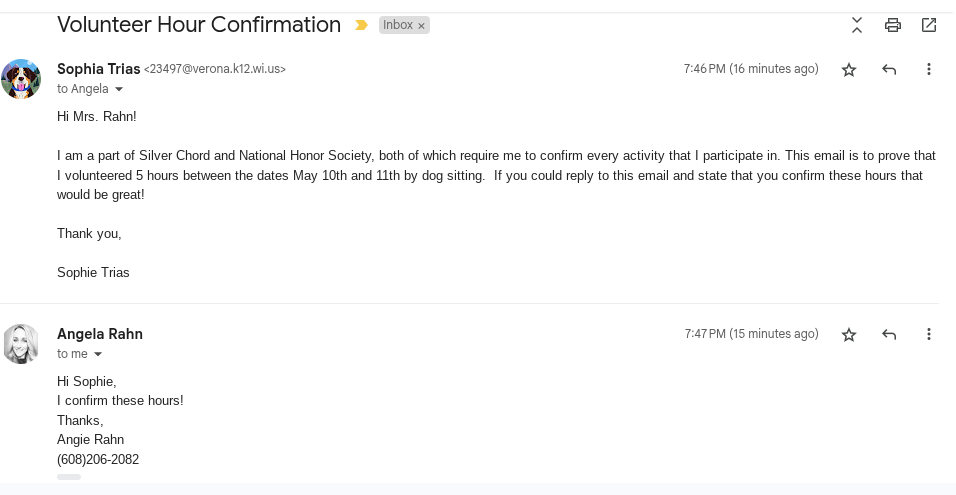The image size is (956, 495).
Task: Star Sophia Trias's message
Action: 849,69
